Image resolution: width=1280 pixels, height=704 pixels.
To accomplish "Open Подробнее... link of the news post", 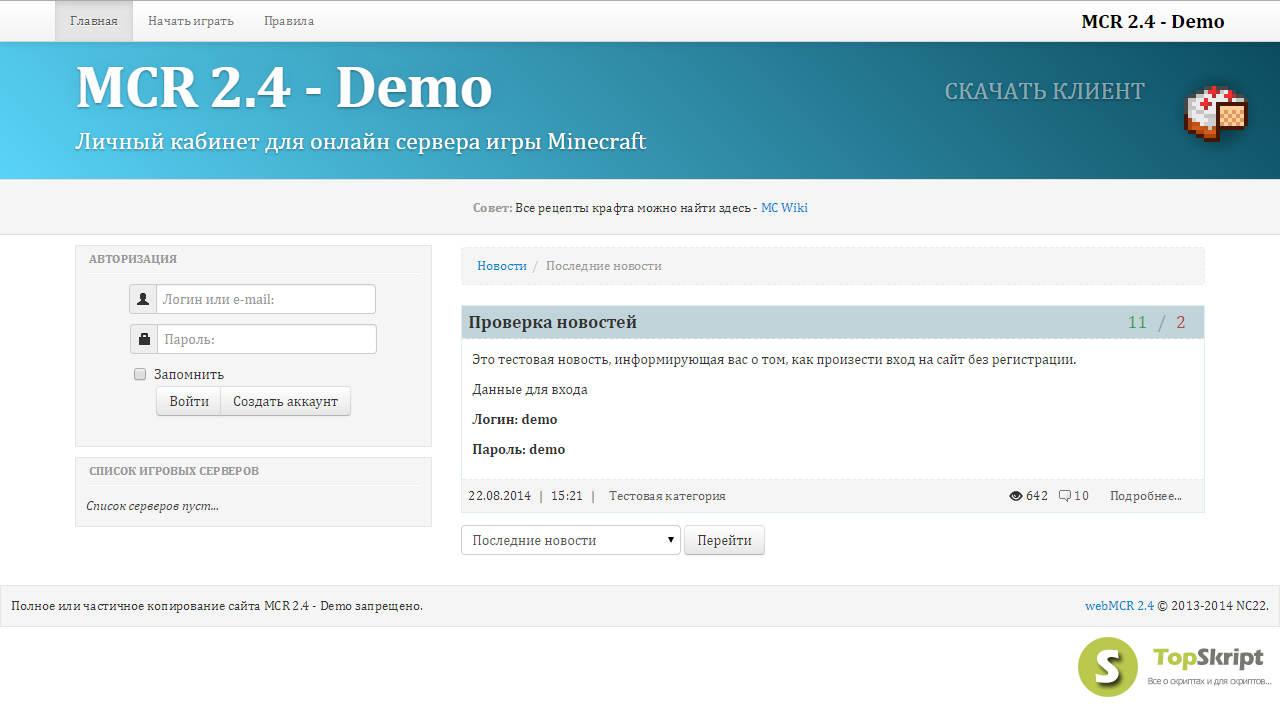I will (x=1146, y=496).
